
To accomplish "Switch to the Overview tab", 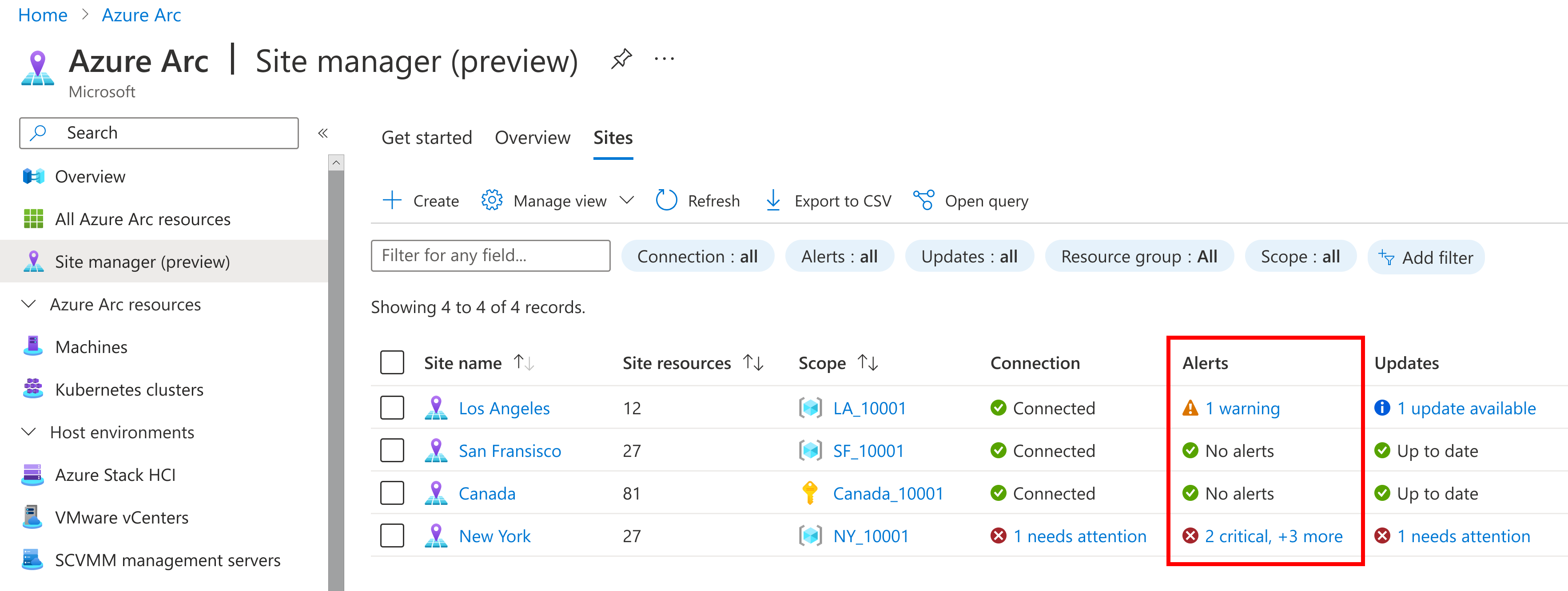I will tap(532, 138).
